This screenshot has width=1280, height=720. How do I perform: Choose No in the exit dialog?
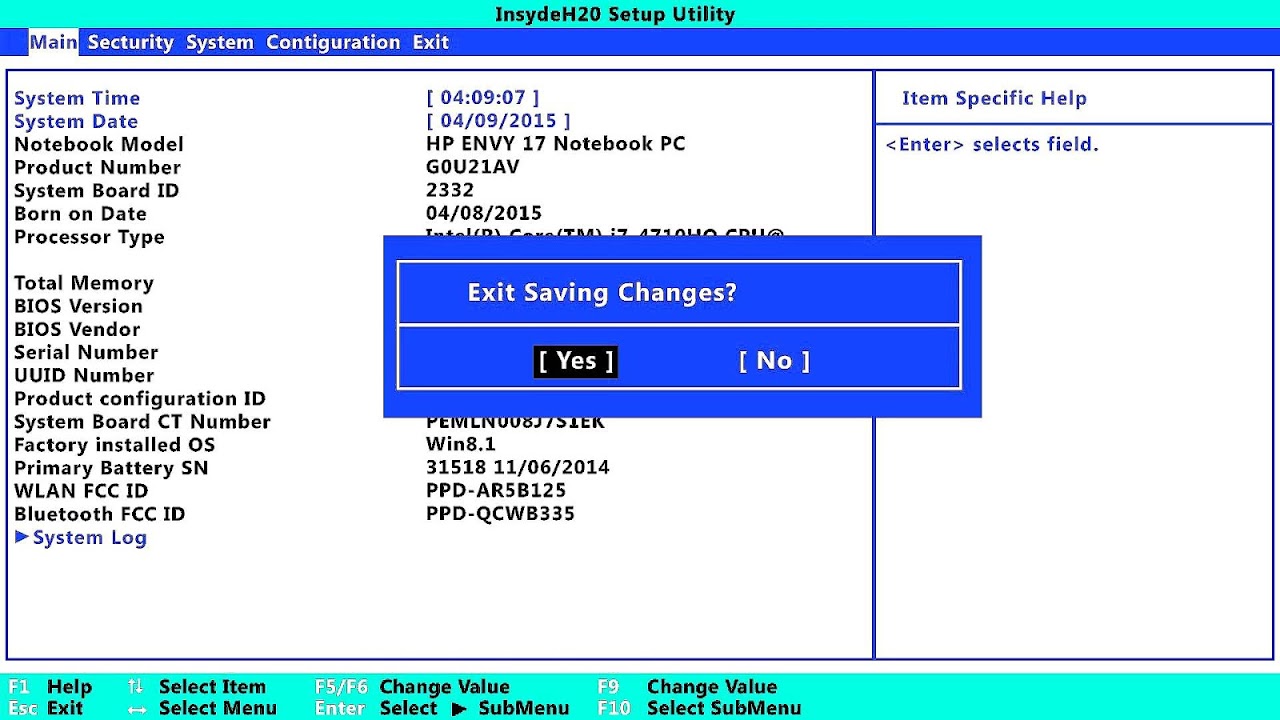(774, 361)
